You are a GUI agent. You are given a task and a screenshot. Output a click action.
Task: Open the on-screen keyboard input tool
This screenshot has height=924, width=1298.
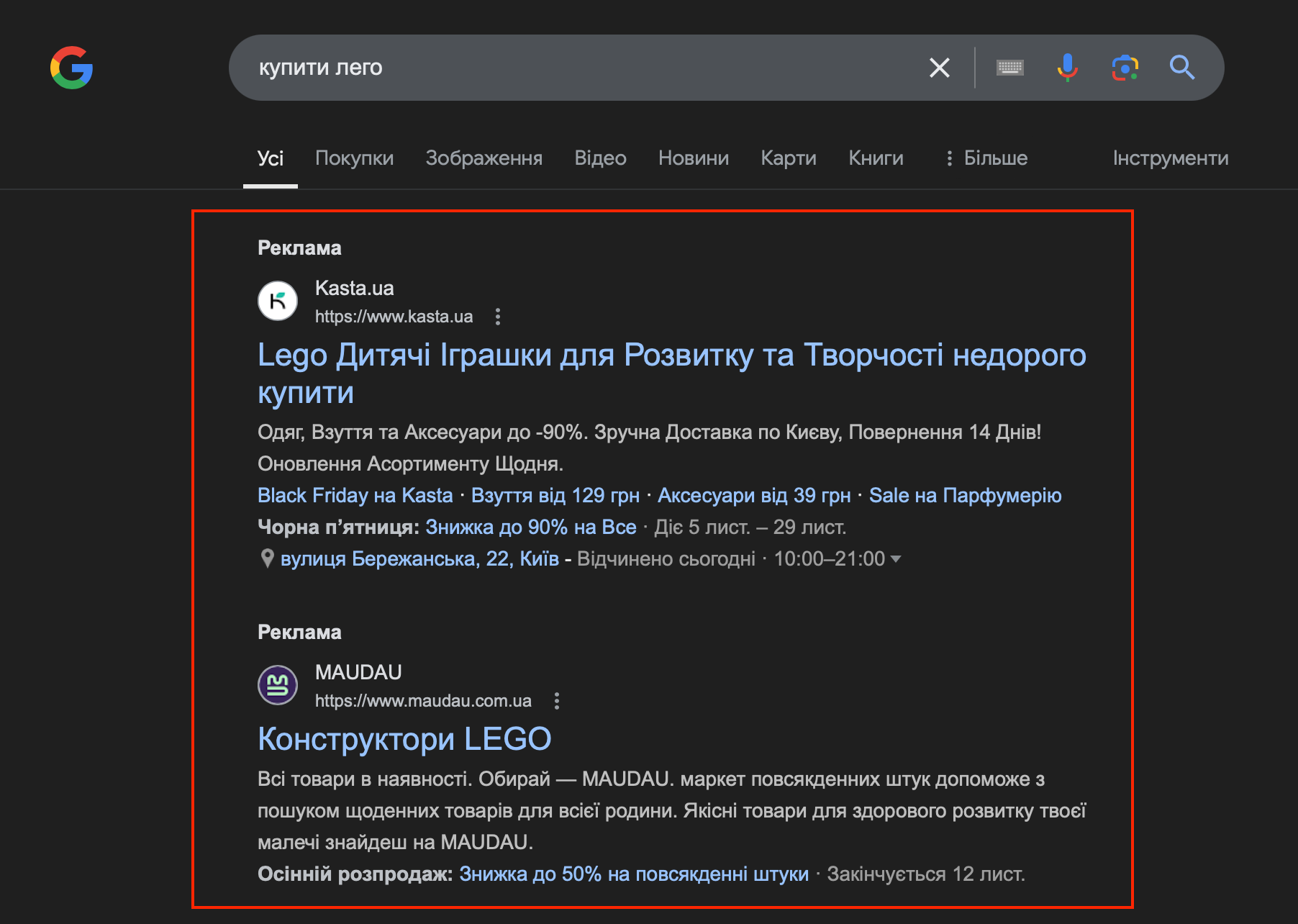click(1010, 68)
